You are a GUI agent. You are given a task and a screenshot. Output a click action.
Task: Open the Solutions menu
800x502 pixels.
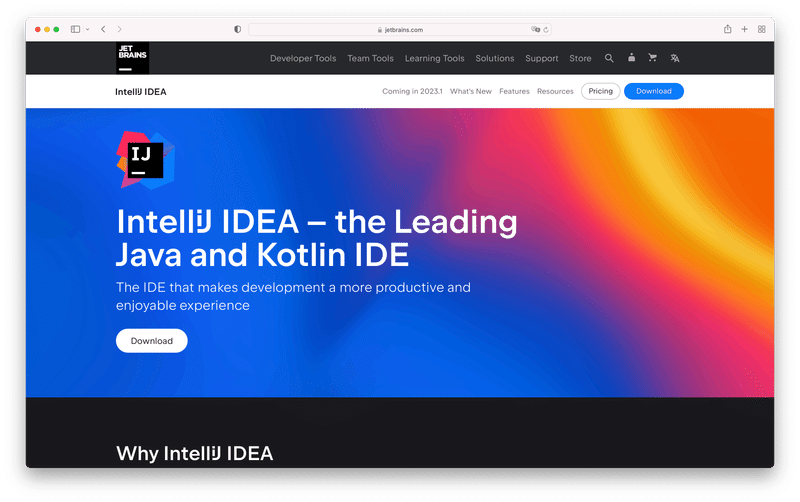(495, 58)
